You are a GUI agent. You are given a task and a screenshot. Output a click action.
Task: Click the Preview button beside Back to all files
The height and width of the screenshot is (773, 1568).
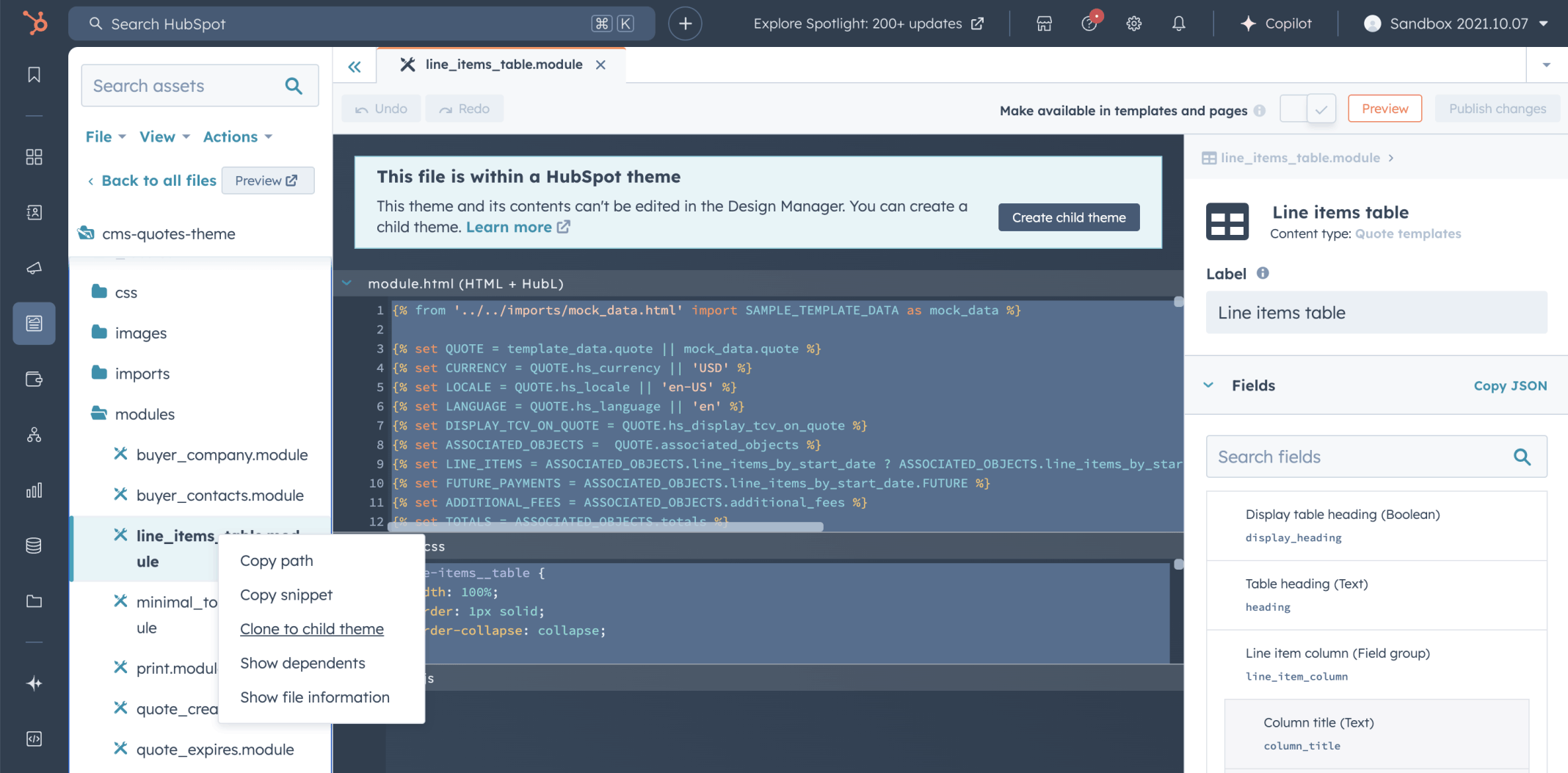pos(268,181)
